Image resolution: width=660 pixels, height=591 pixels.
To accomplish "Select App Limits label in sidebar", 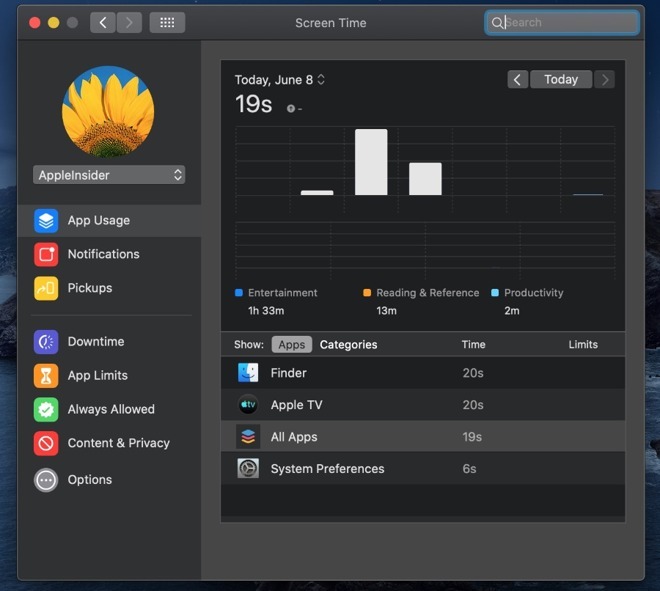I will coord(98,375).
